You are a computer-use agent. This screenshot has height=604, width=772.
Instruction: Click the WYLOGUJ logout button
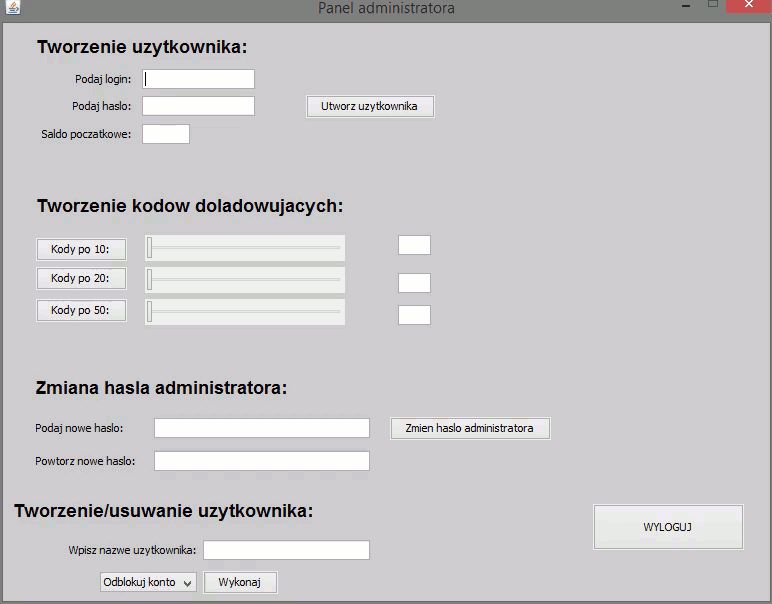point(668,527)
